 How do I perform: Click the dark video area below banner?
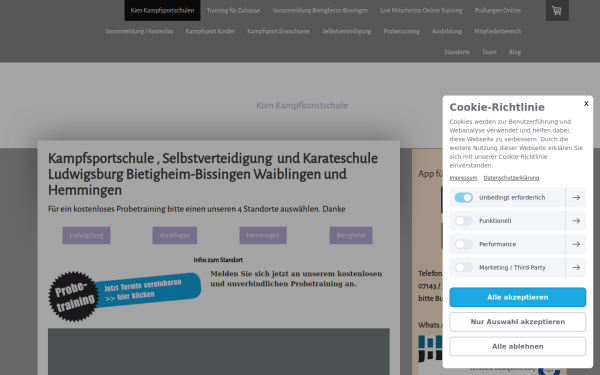coord(218,351)
